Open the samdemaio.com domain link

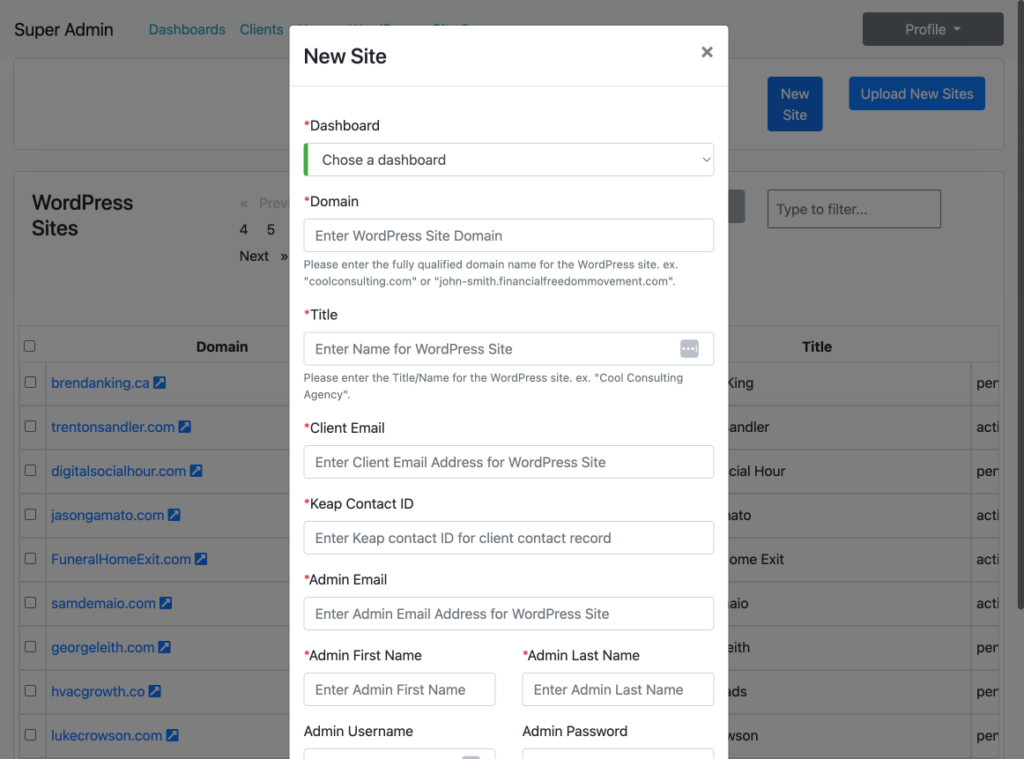[103, 603]
